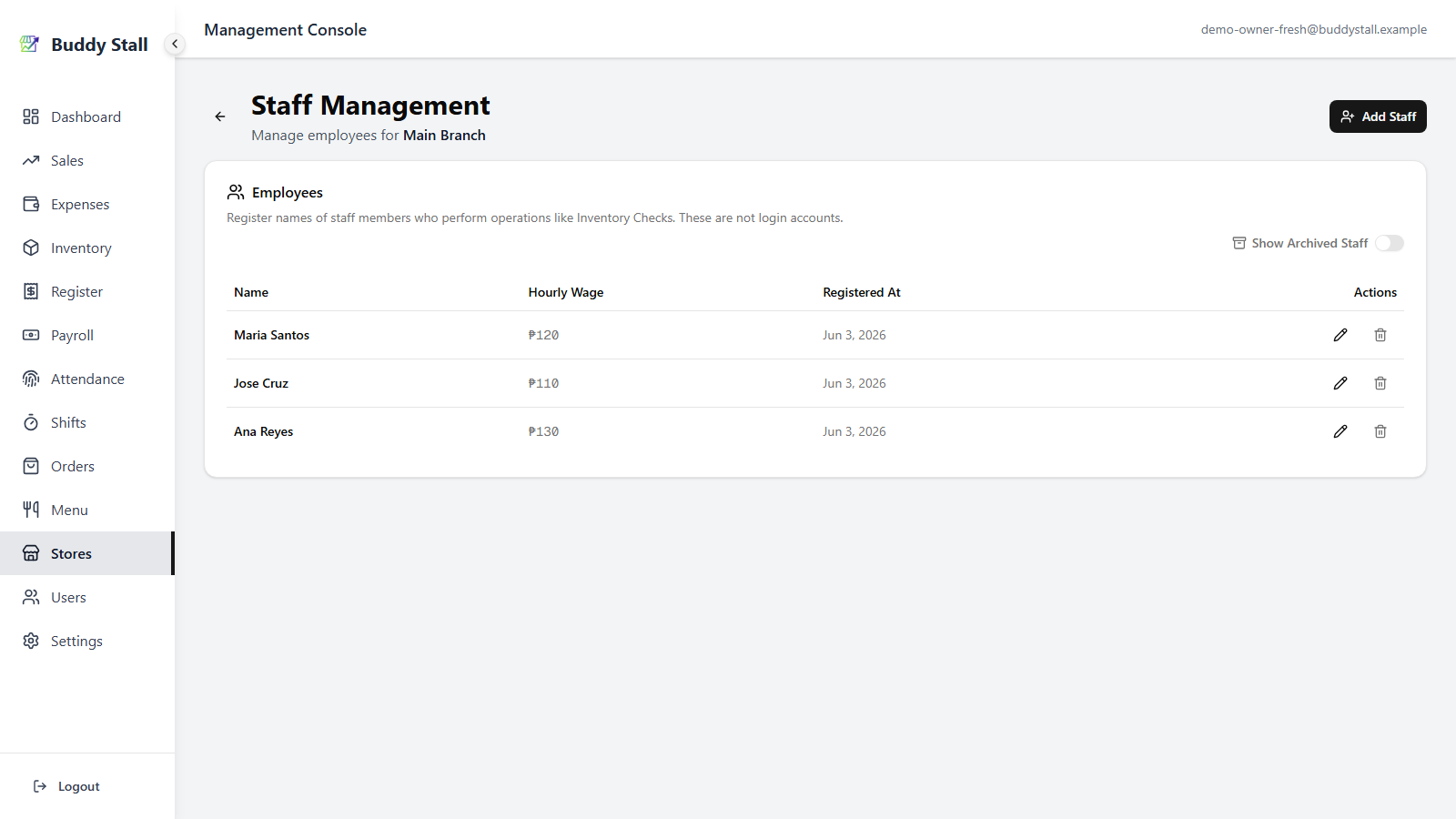Go back using the arrow beside Staff Management
This screenshot has width=1456, height=819.
[x=220, y=116]
